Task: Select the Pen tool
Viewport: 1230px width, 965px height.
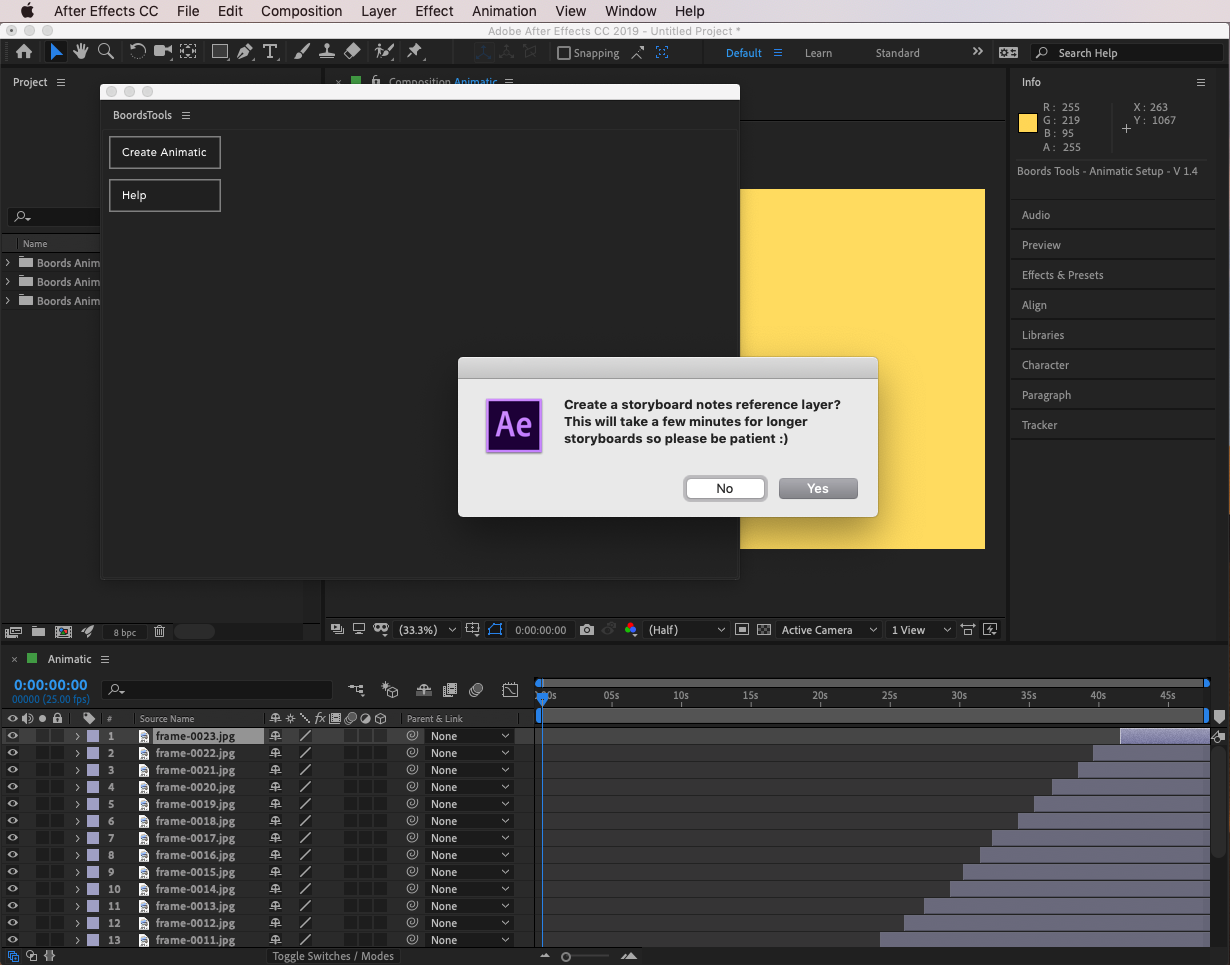Action: [x=245, y=52]
